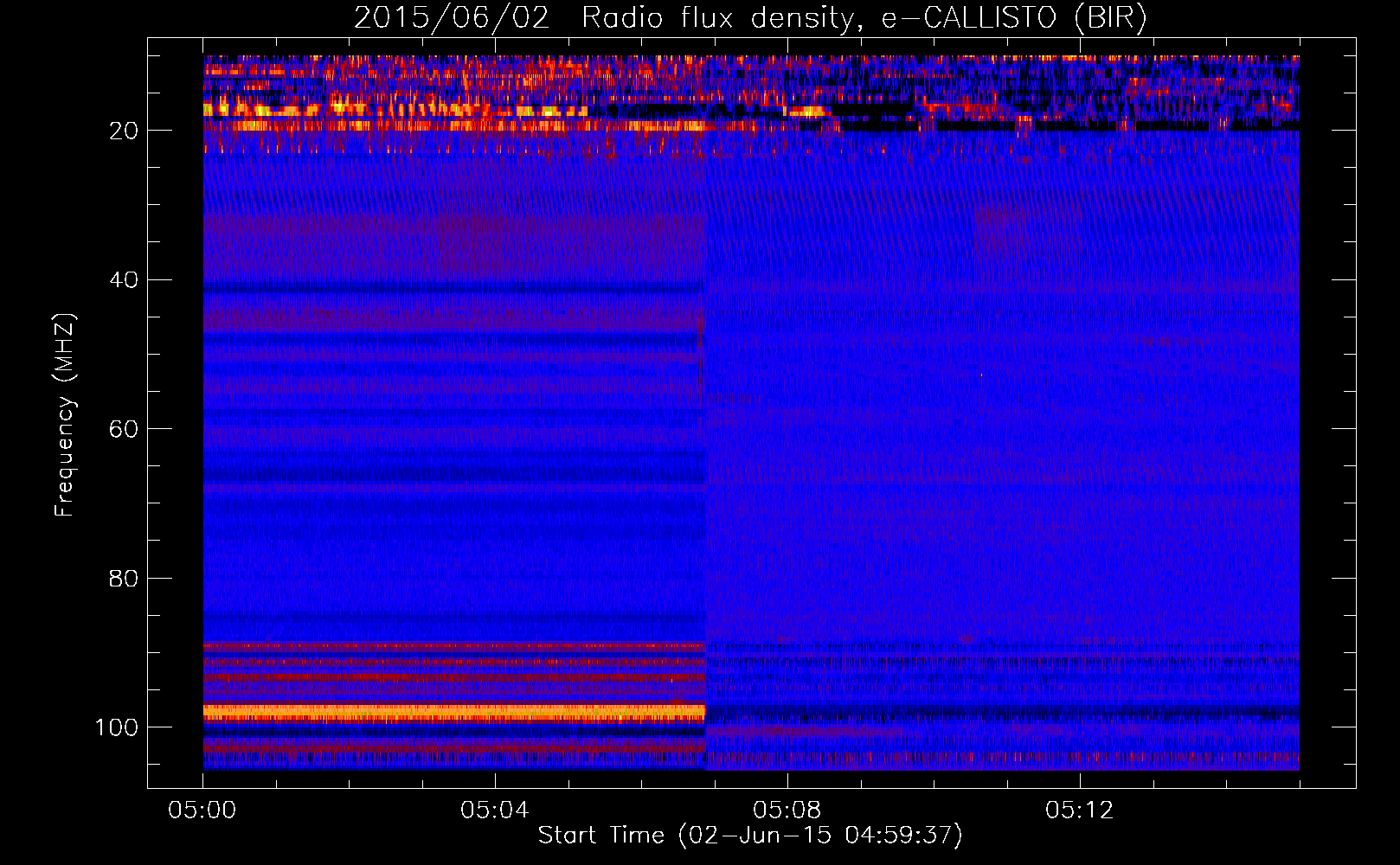The image size is (1400, 865).
Task: Click the plot title 'Radio flux density, e-CALLISTO (BIR)'
Action: 864,18
